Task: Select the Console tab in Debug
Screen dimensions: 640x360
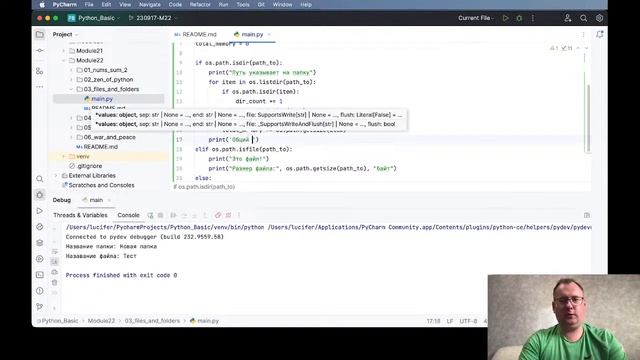Action: click(x=129, y=215)
